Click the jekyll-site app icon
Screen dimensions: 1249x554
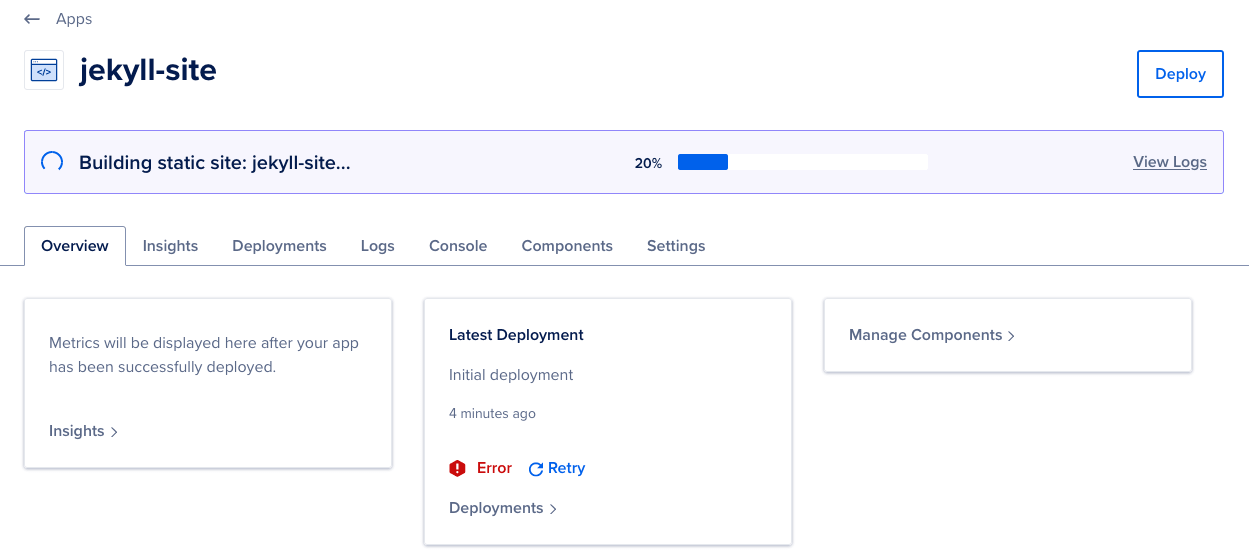pos(44,70)
